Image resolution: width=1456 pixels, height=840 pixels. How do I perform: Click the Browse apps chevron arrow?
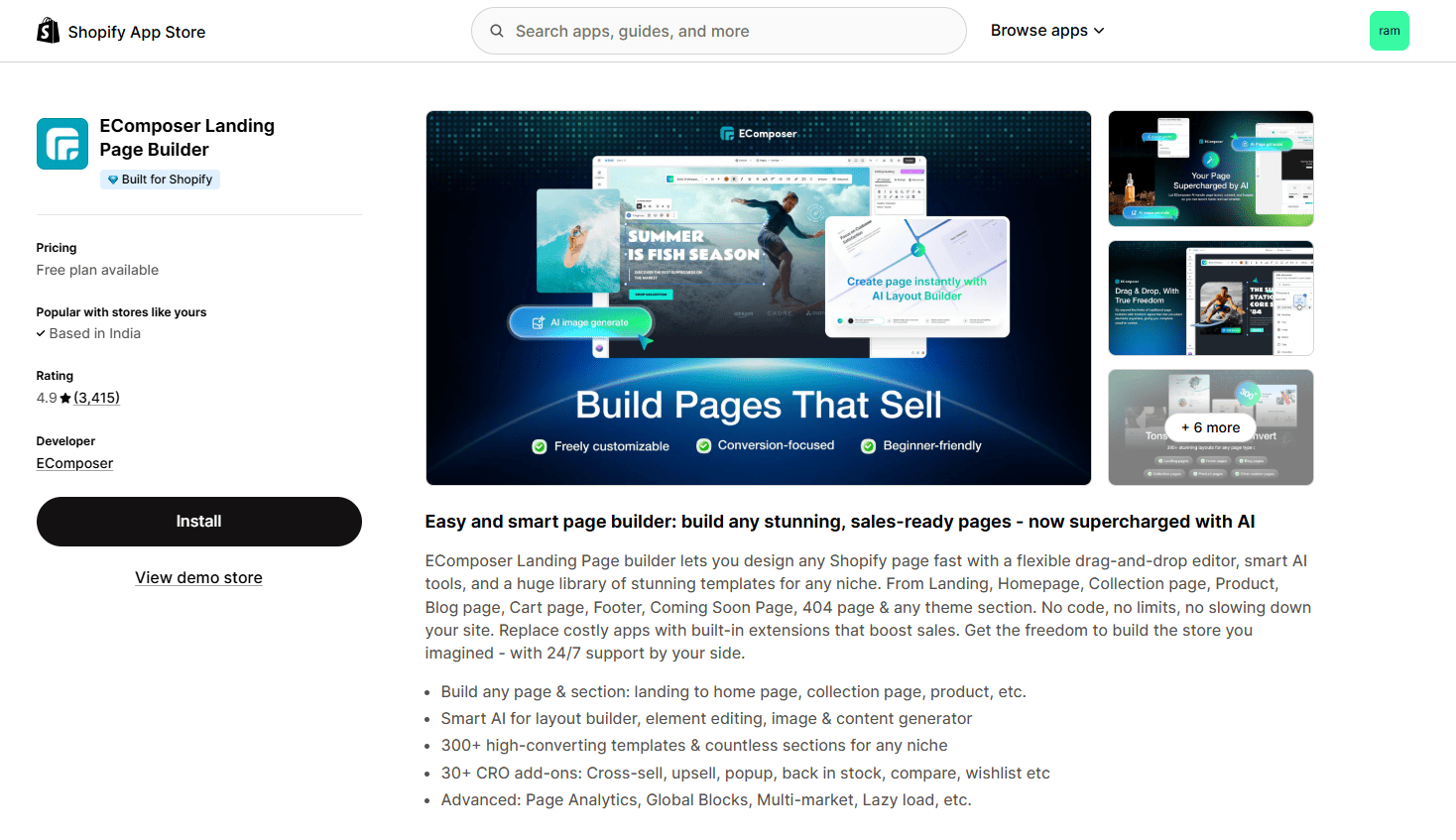(x=1099, y=31)
